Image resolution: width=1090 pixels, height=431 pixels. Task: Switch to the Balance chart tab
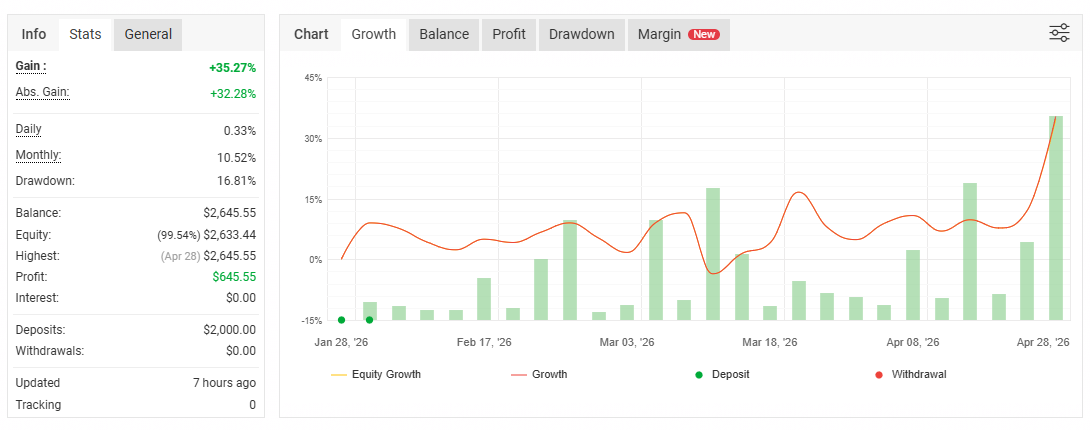(x=444, y=34)
